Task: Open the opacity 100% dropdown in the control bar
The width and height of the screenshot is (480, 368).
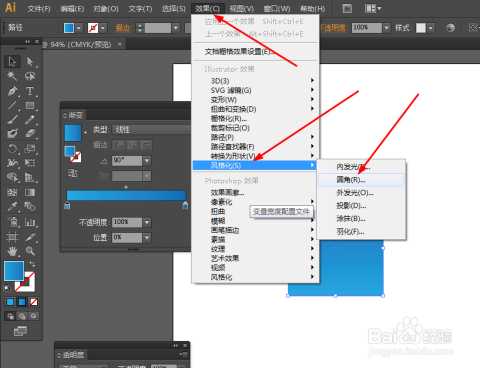Action: (x=386, y=28)
